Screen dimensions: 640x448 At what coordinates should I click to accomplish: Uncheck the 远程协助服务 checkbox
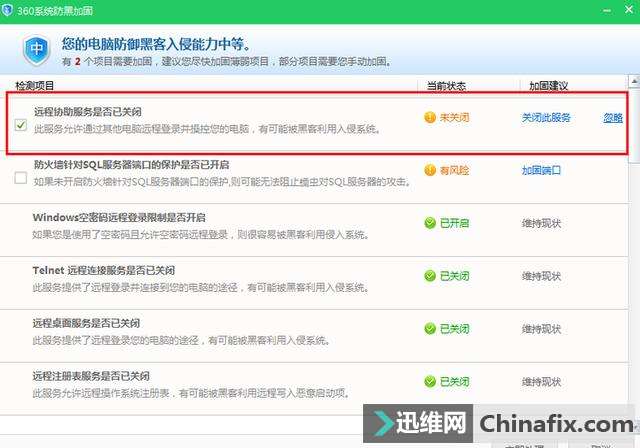pyautogui.click(x=21, y=124)
